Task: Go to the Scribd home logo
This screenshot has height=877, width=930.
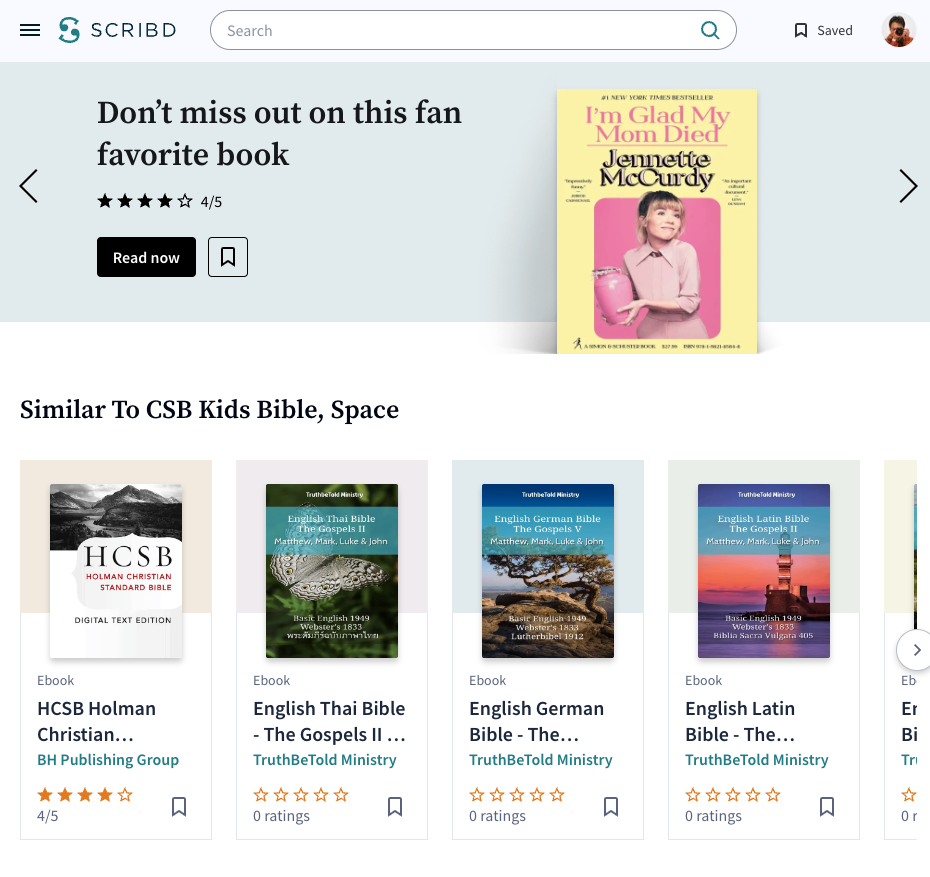Action: [x=117, y=30]
